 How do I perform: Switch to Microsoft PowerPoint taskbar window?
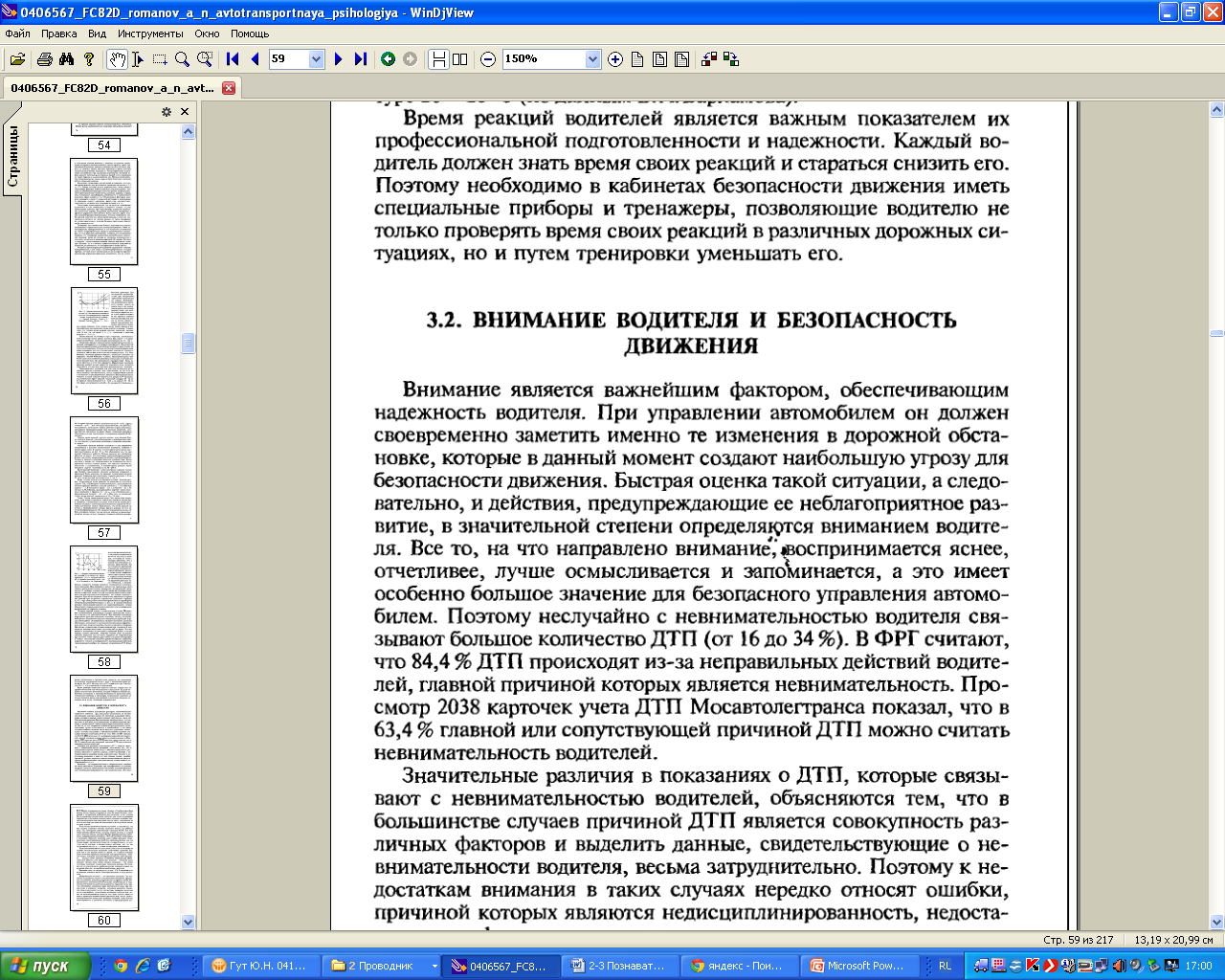pyautogui.click(x=859, y=966)
